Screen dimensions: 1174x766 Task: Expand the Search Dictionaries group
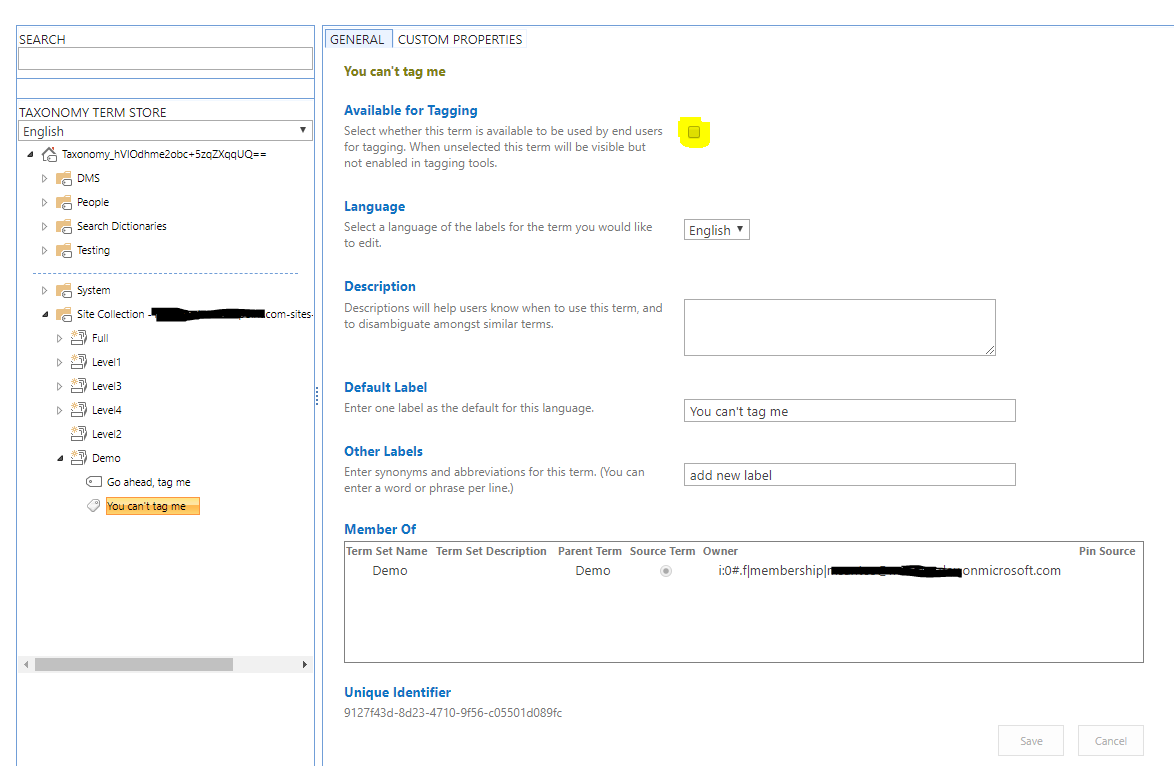click(44, 226)
